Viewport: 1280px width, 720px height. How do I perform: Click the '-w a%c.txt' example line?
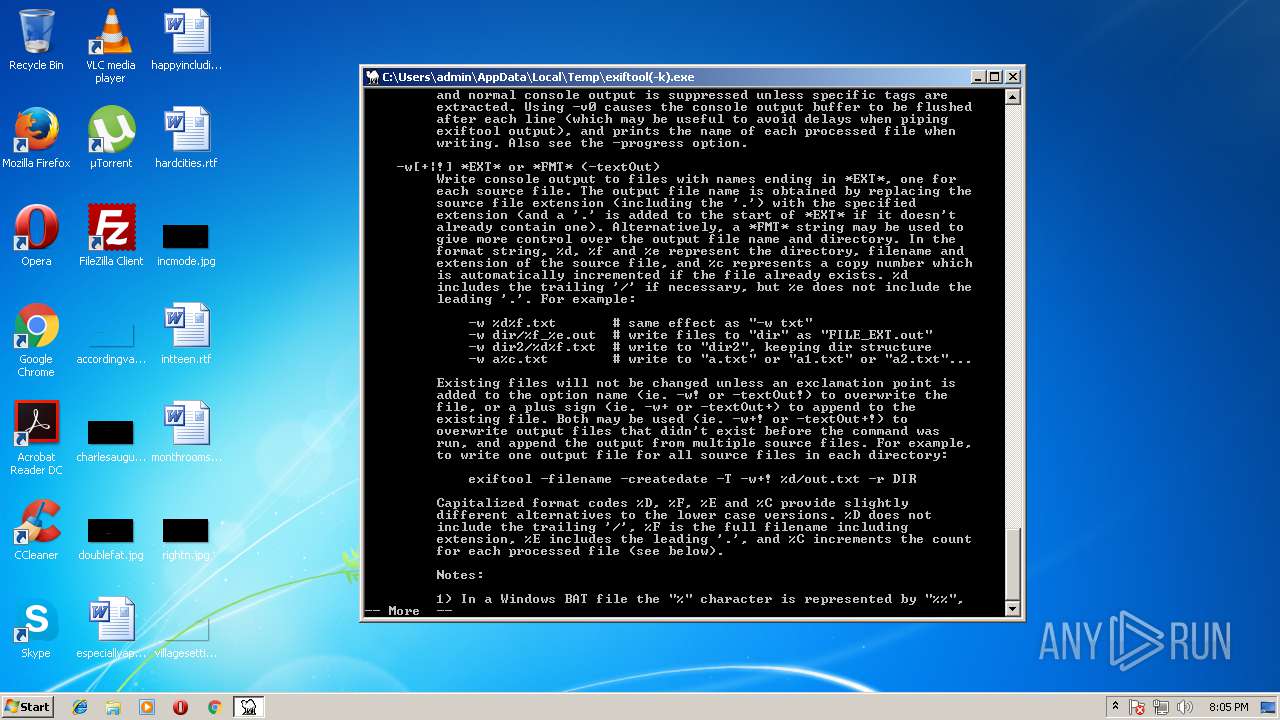tap(720, 359)
